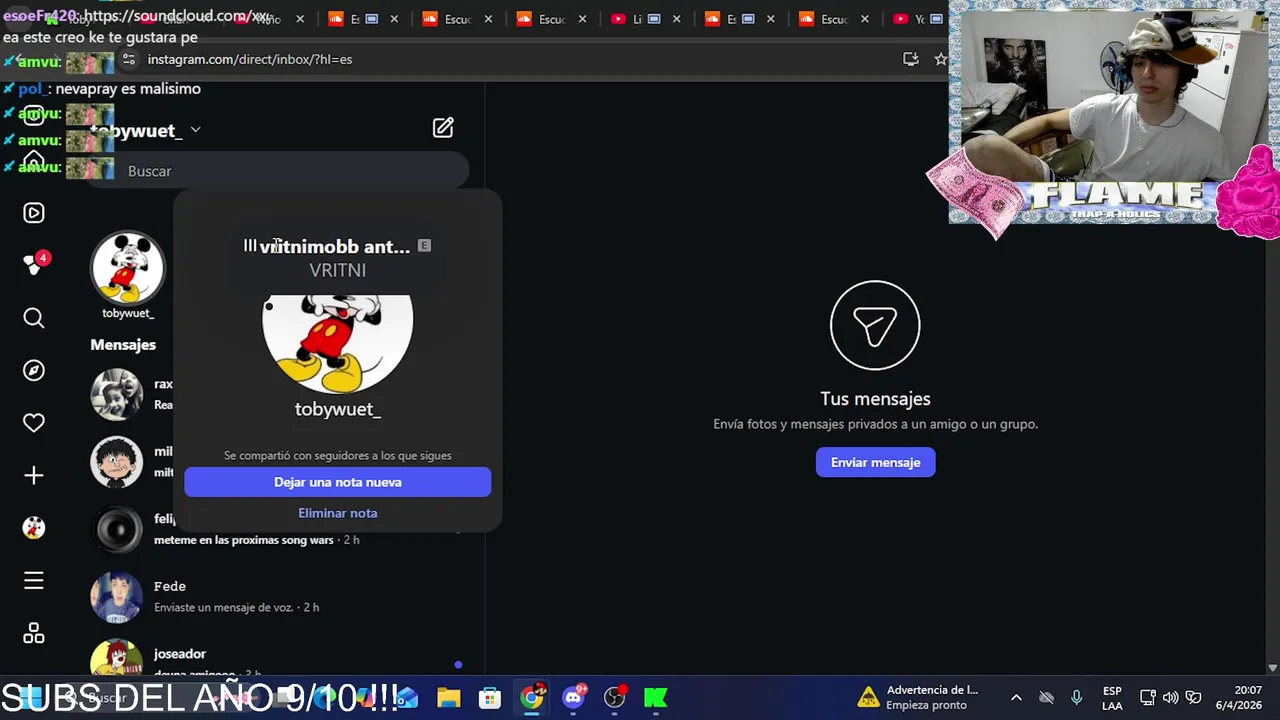Viewport: 1280px width, 720px height.
Task: Click the paper plane messages icon
Action: click(x=875, y=325)
